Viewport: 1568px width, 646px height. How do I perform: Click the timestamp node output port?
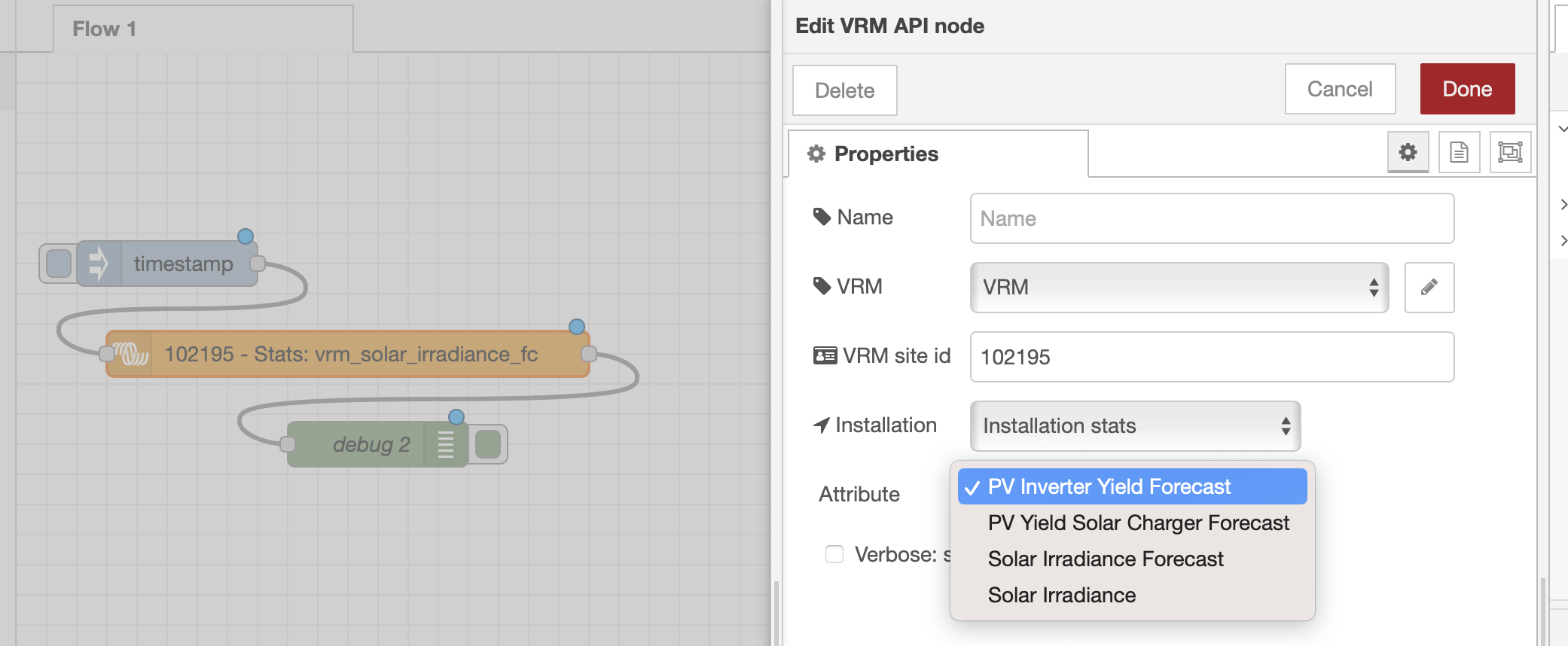(x=258, y=264)
